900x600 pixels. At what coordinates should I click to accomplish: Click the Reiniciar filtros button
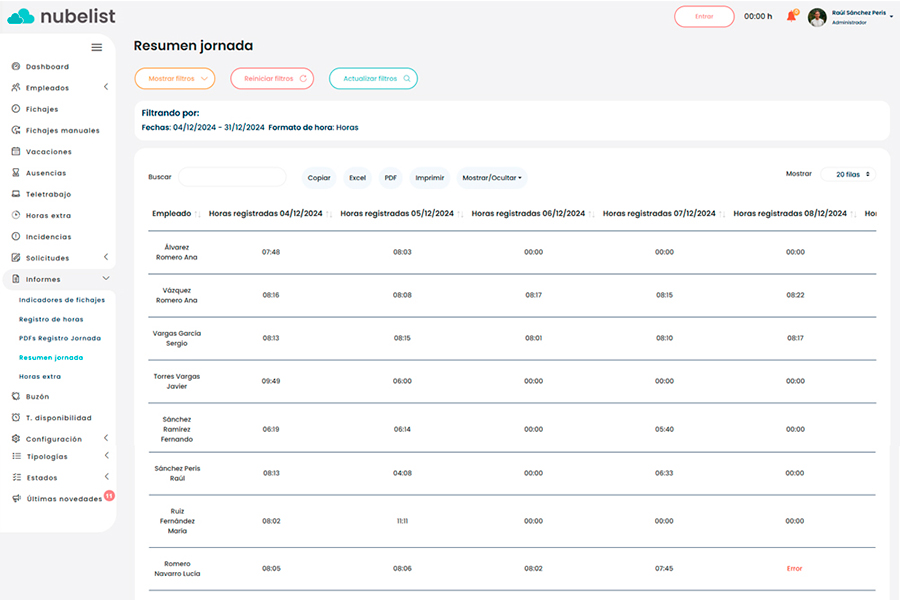tap(272, 78)
